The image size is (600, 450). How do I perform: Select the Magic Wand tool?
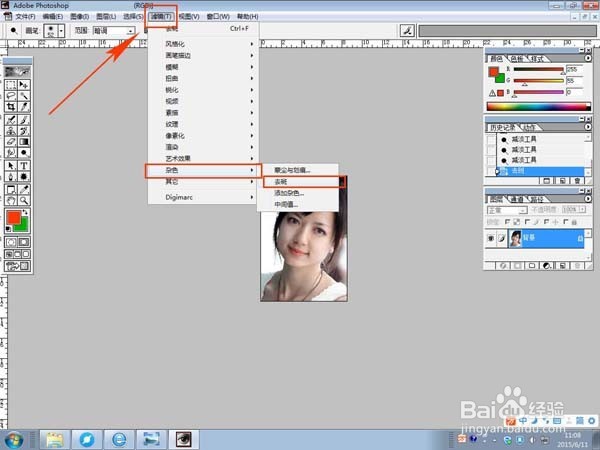click(24, 96)
